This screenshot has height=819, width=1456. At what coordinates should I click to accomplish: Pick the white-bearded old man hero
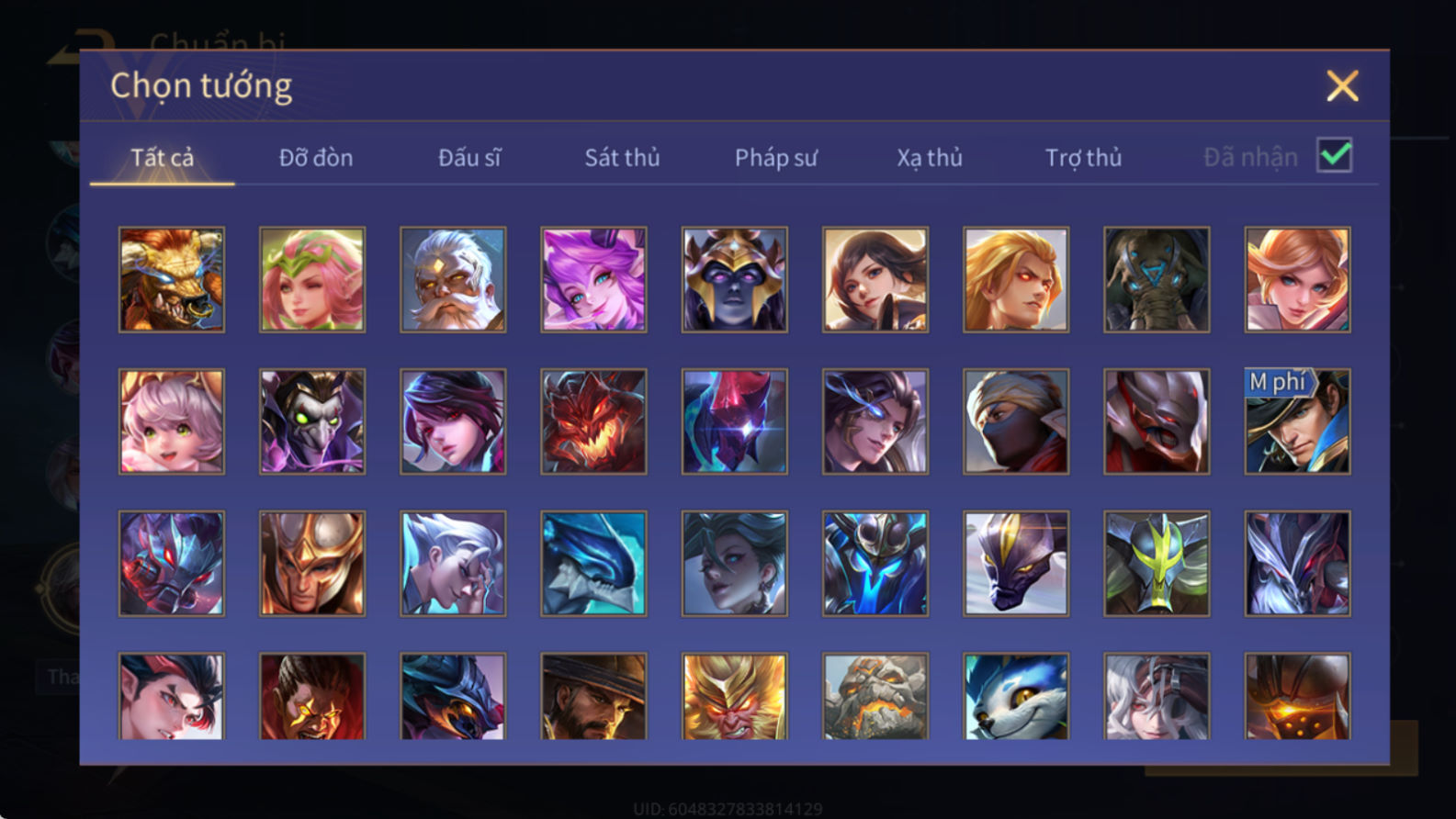453,279
